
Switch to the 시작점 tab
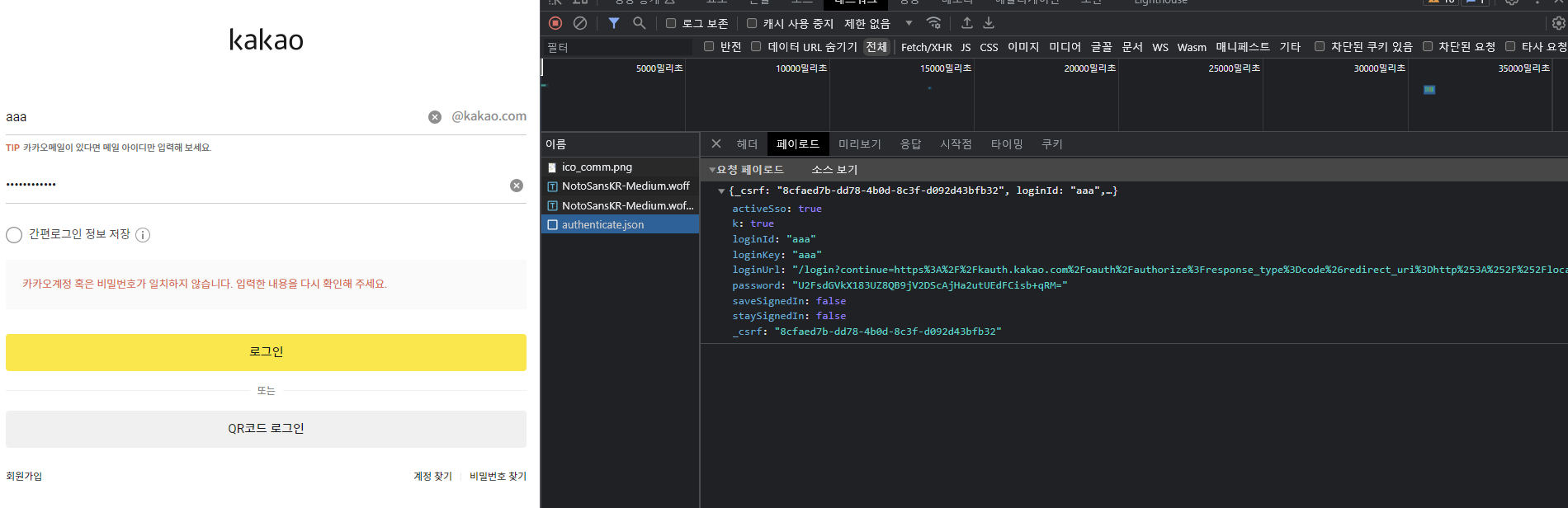click(x=956, y=143)
